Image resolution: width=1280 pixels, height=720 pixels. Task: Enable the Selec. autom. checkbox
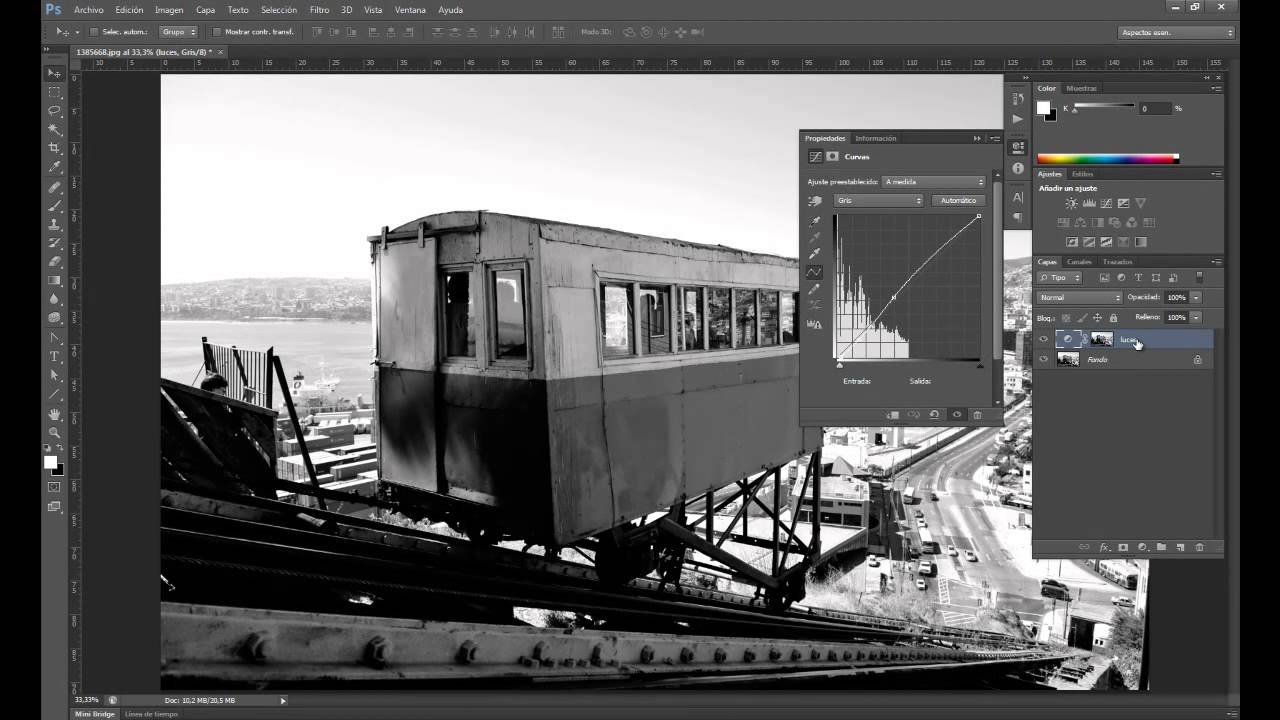tap(94, 32)
